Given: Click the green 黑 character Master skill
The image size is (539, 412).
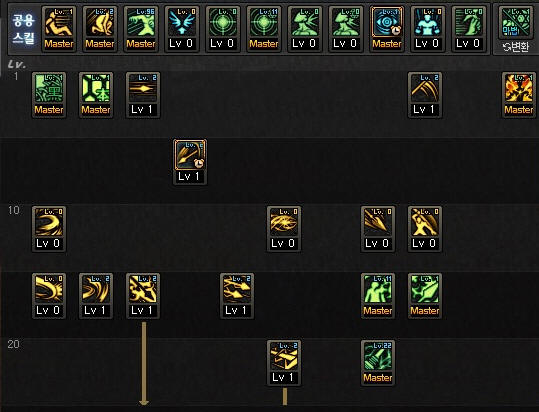Looking at the screenshot, I should pos(49,95).
